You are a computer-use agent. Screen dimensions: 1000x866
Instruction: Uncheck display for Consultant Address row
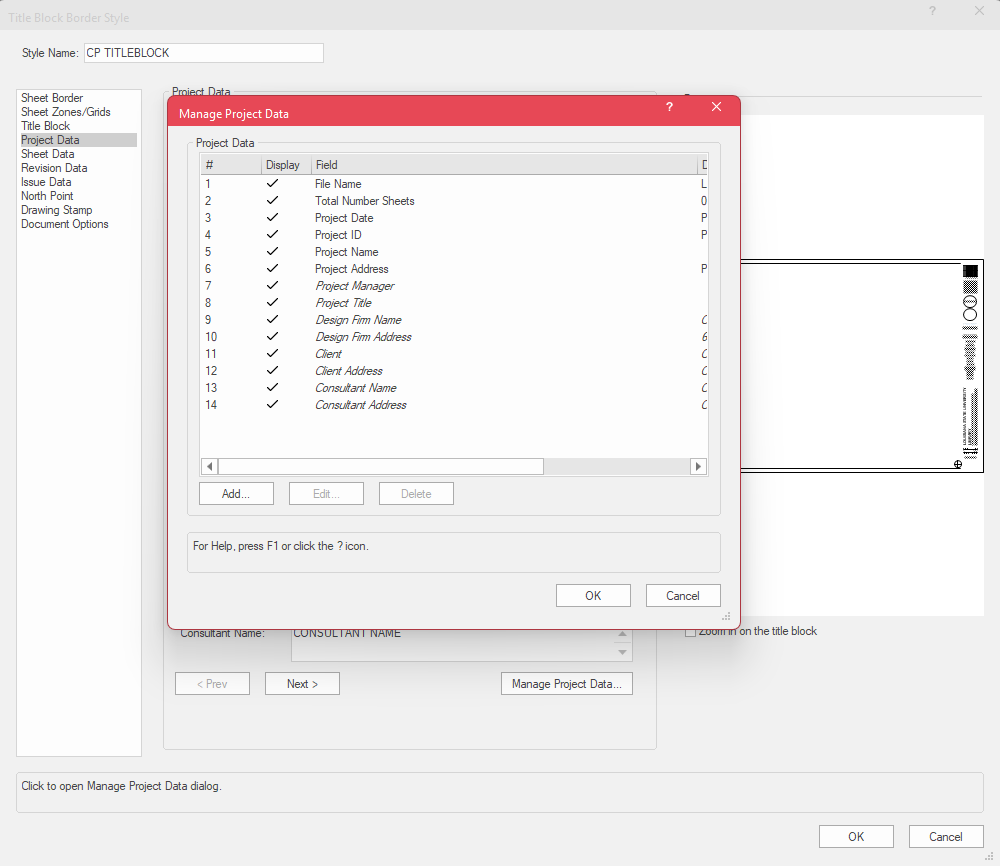(272, 405)
